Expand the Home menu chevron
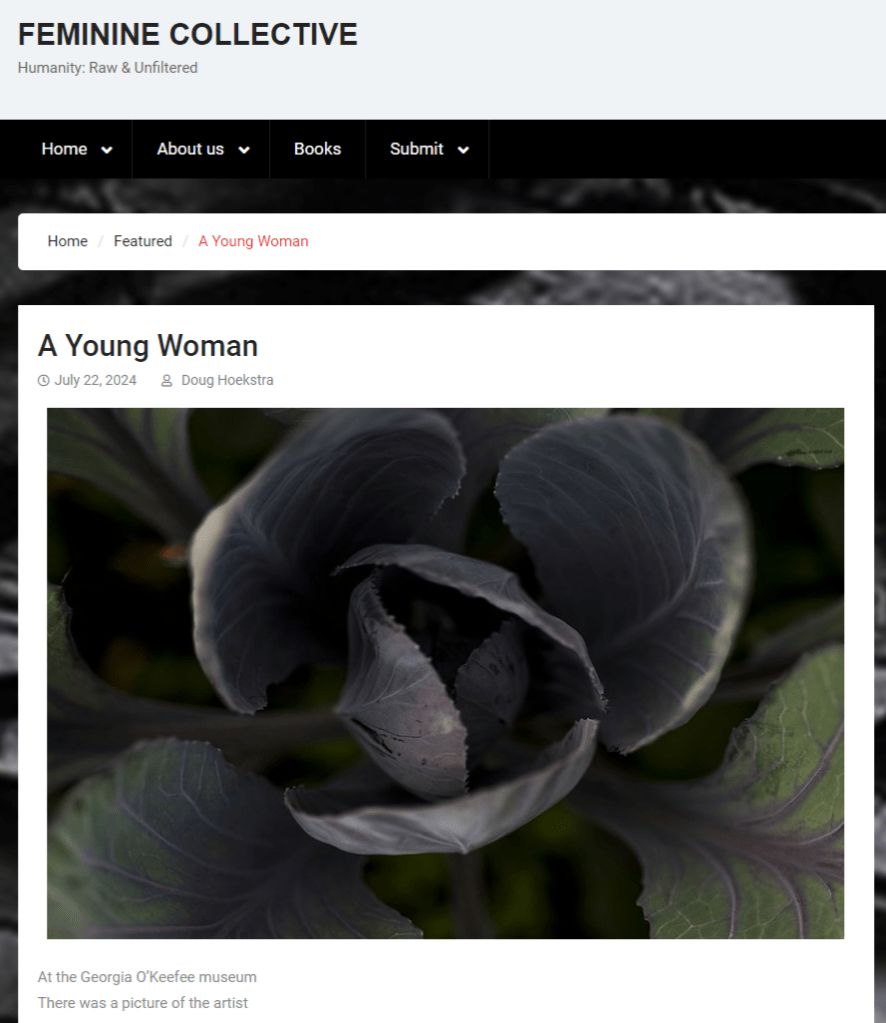886x1023 pixels. click(106, 150)
